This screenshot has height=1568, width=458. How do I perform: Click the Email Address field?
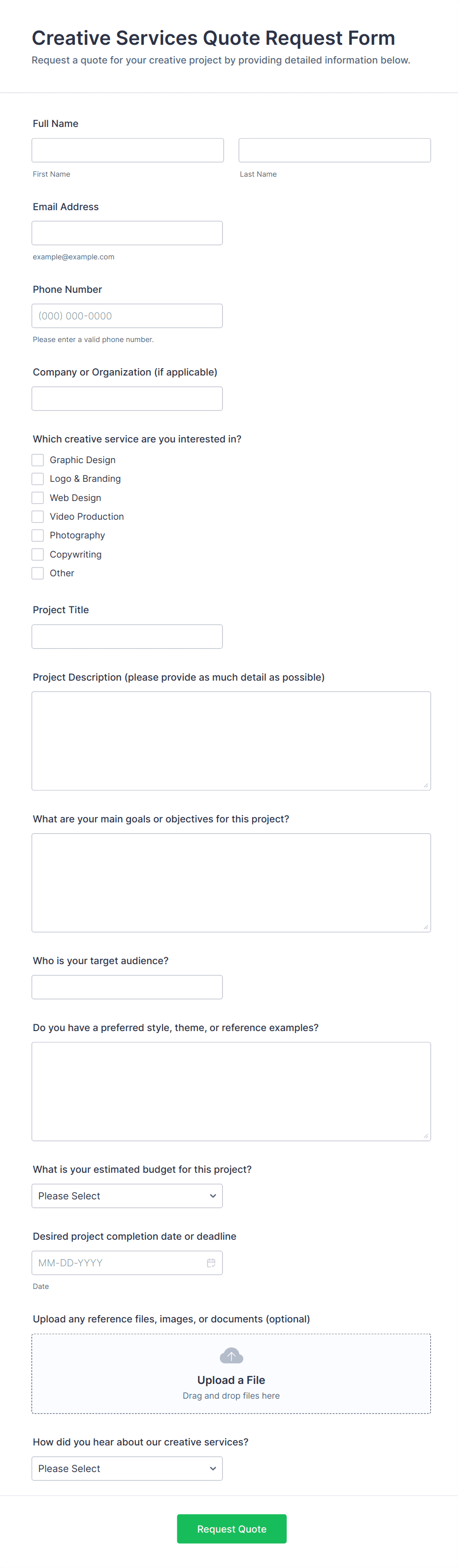click(127, 233)
